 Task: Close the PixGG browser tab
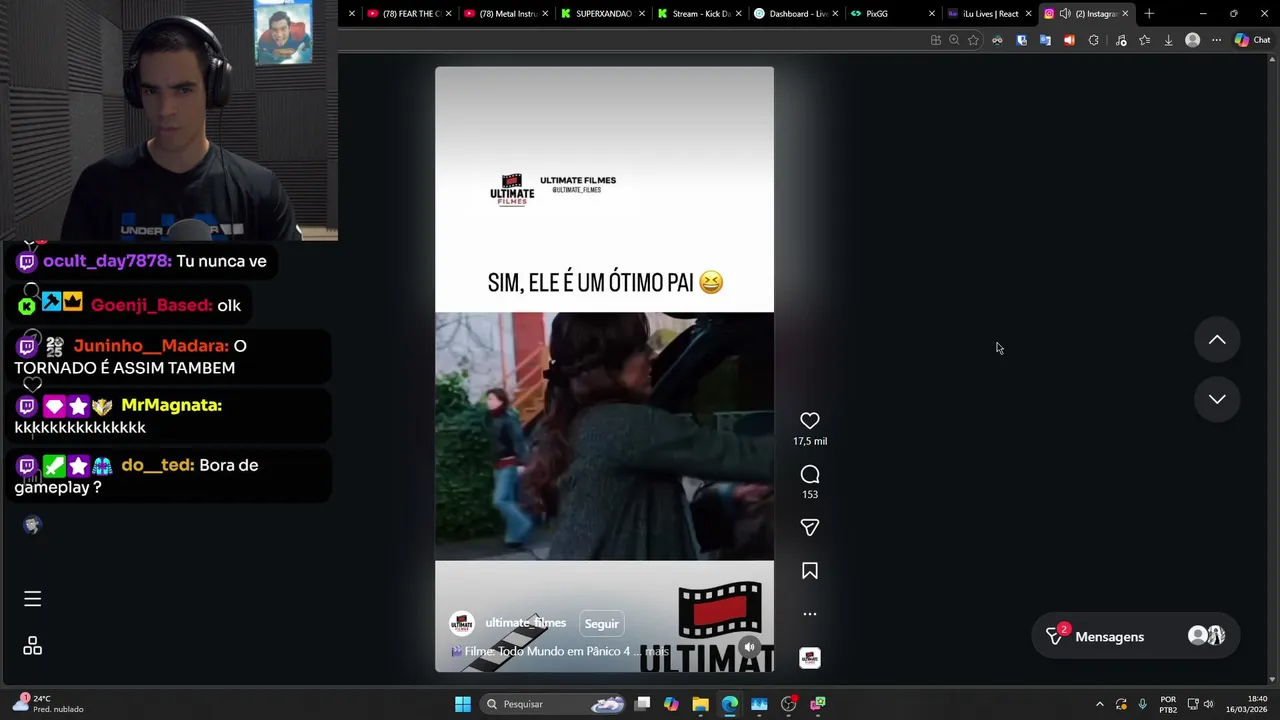click(932, 14)
